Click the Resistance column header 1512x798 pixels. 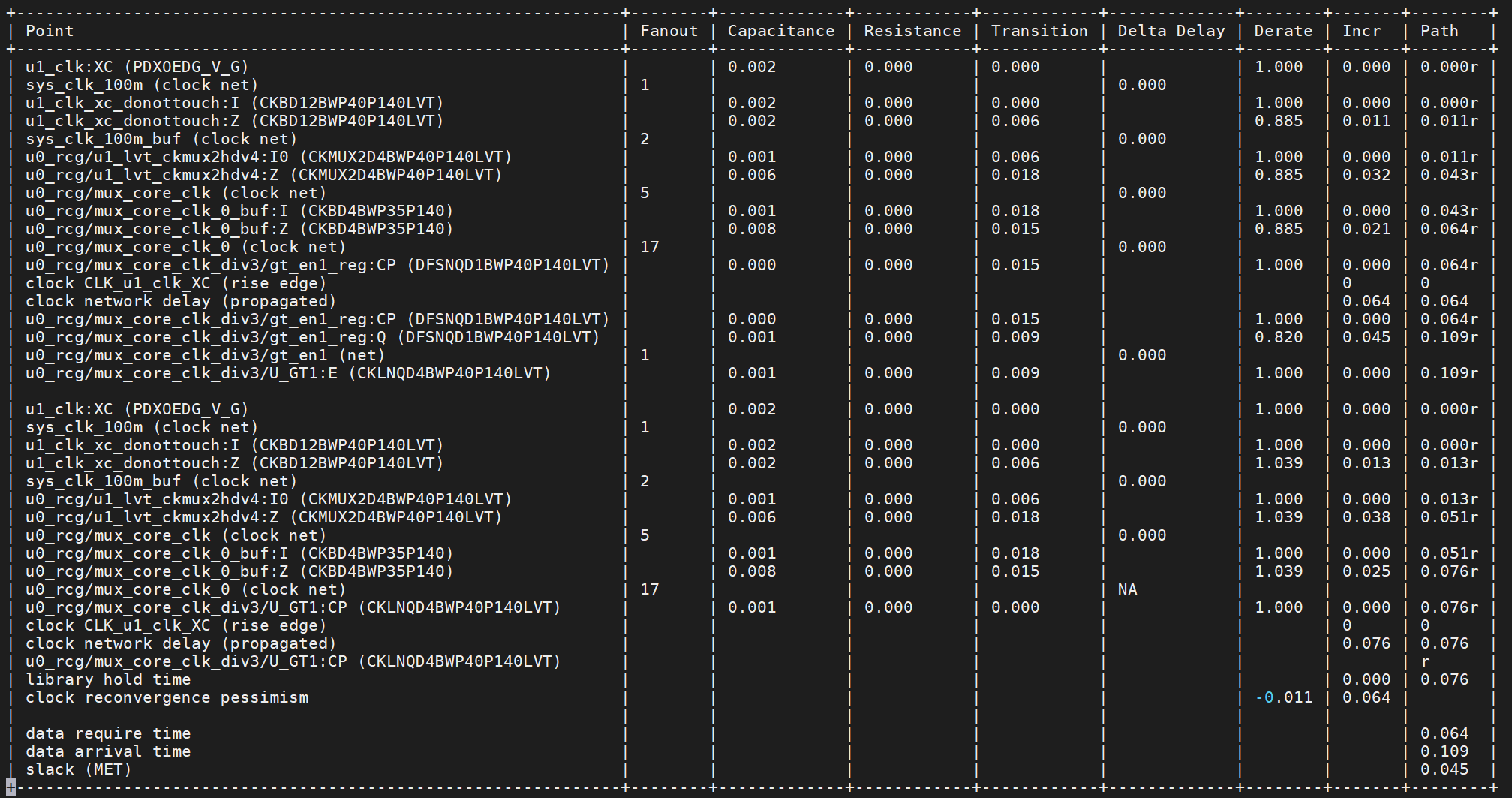point(912,31)
